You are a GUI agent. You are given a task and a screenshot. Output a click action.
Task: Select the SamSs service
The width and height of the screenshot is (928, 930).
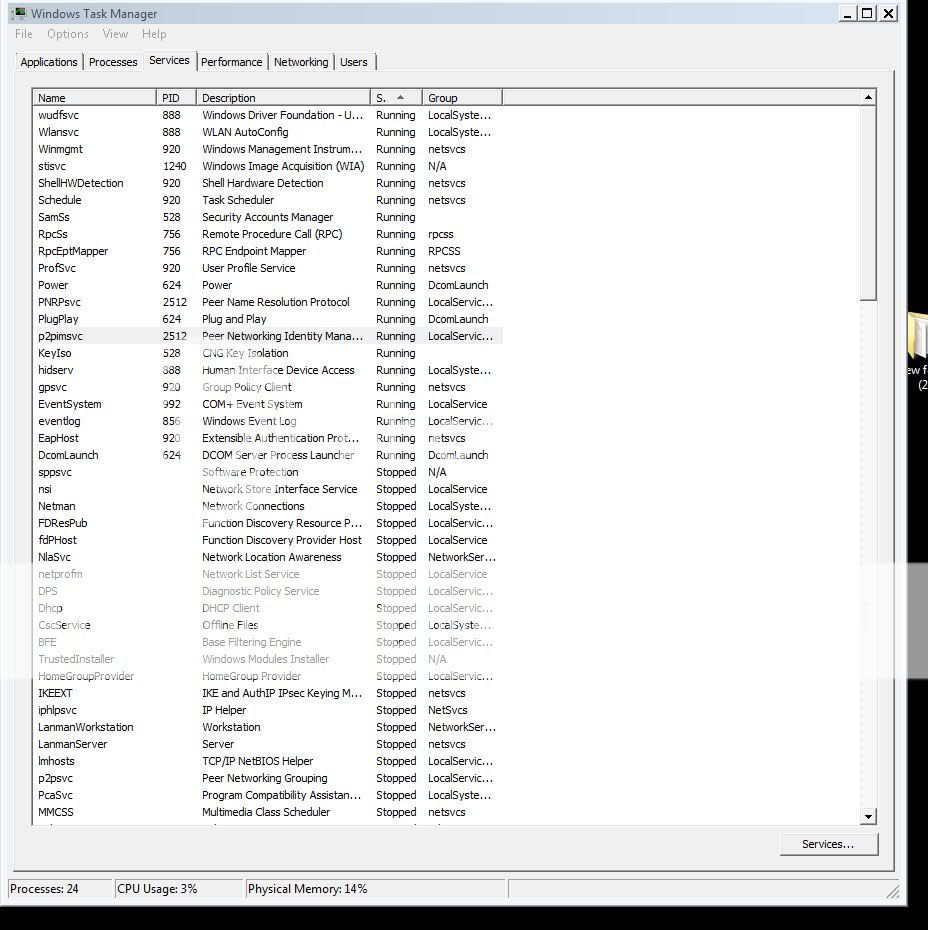click(x=268, y=217)
